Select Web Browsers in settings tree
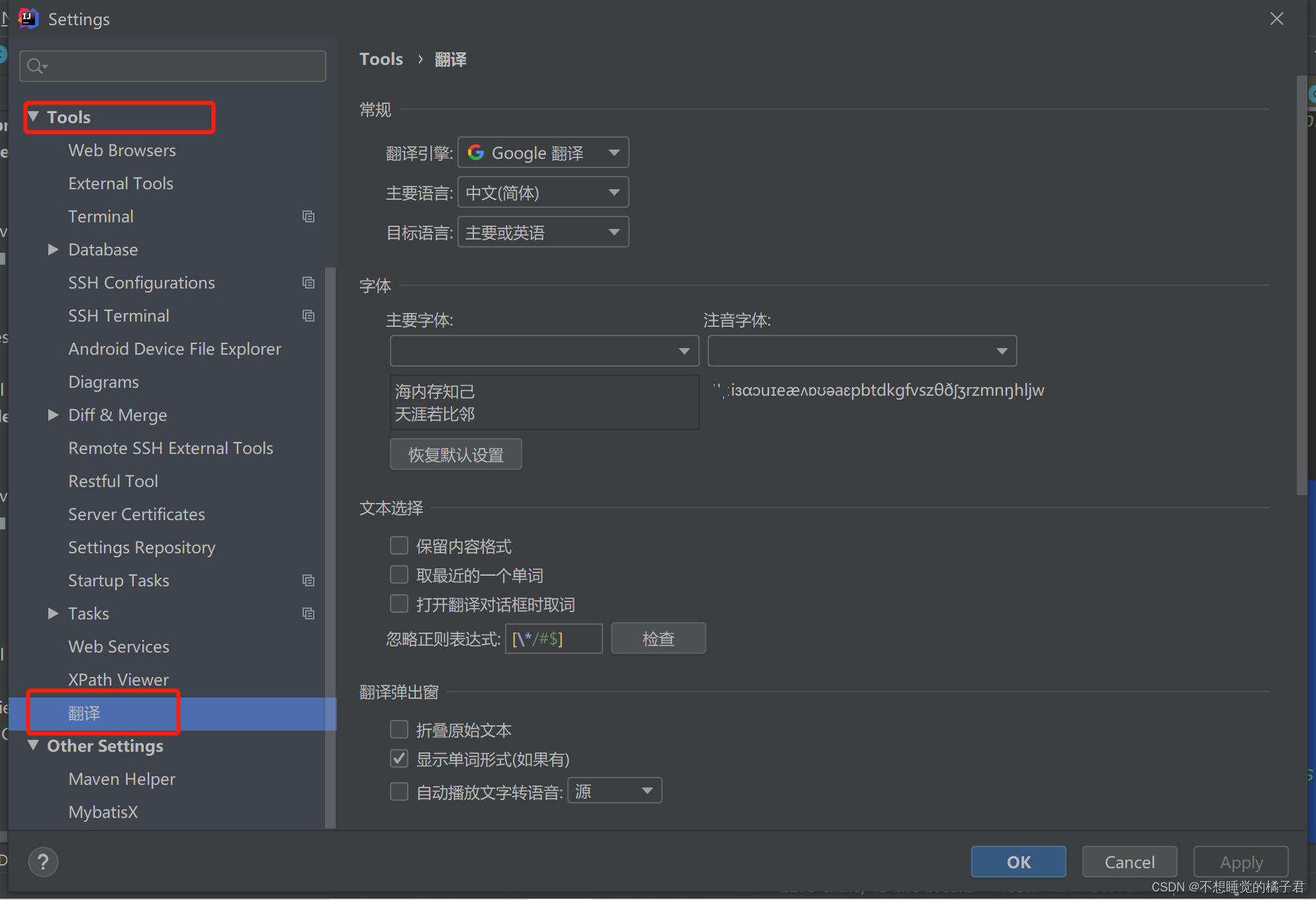The height and width of the screenshot is (900, 1316). coord(122,150)
